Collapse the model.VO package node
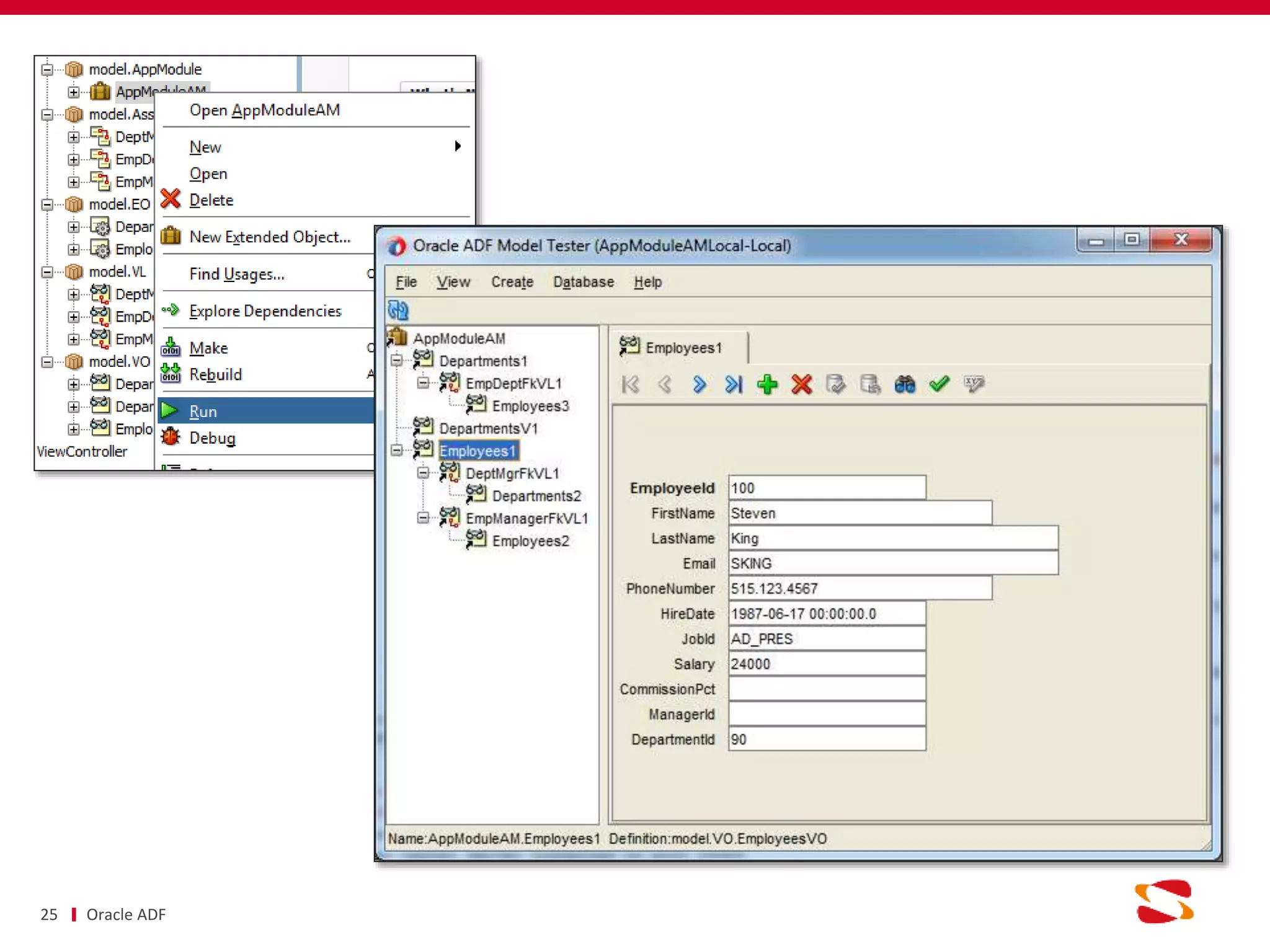 [x=47, y=362]
